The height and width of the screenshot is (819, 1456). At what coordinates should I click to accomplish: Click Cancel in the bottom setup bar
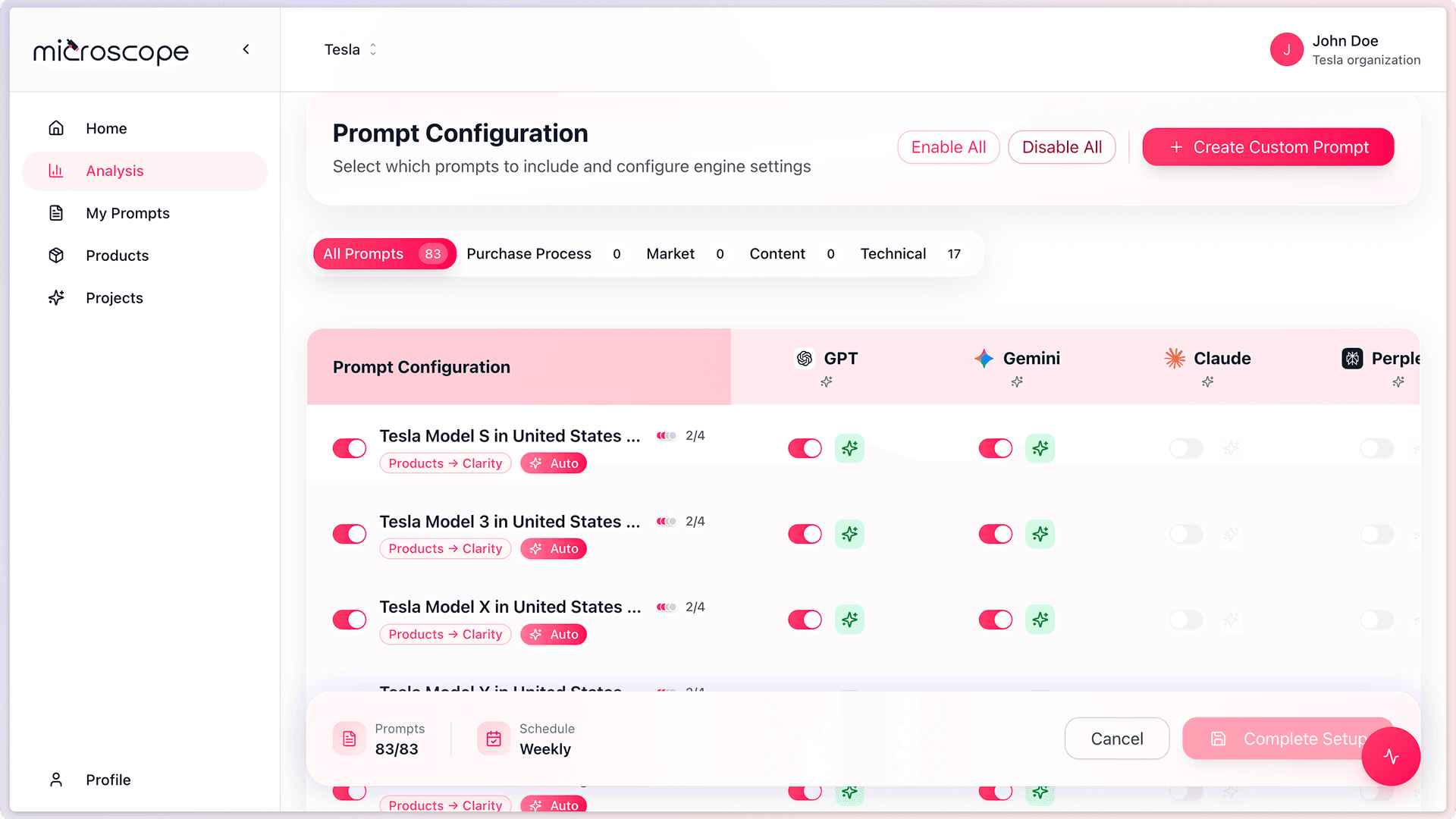point(1116,738)
